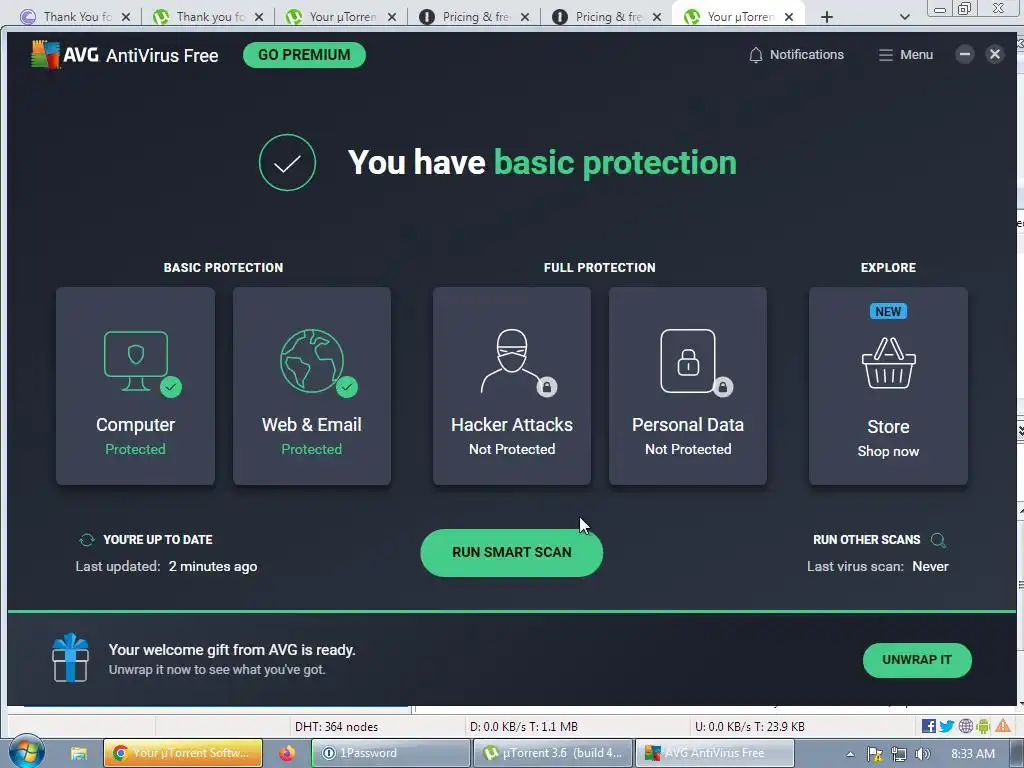Click the Twitter icon in uTorrent status bar
This screenshot has height=768, width=1024.
pos(946,726)
